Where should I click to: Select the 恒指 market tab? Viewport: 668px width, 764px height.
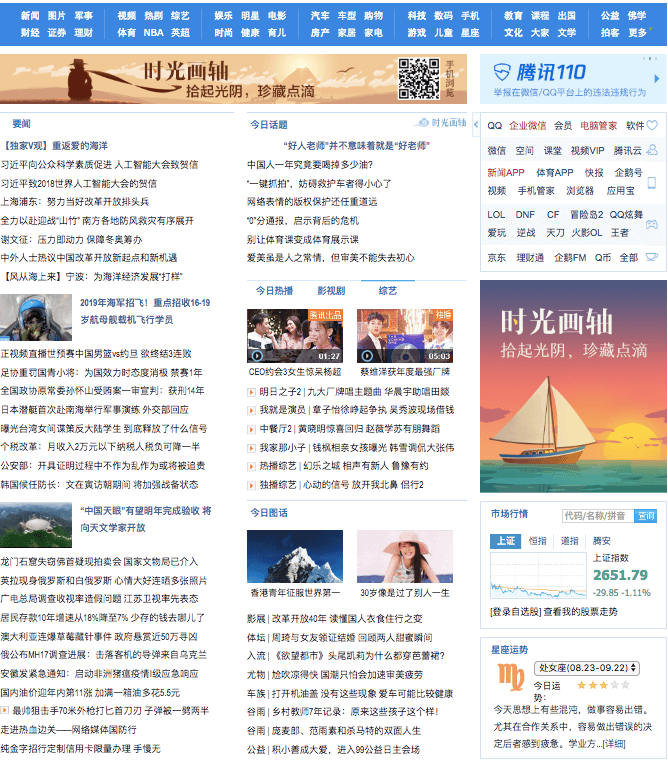click(537, 541)
